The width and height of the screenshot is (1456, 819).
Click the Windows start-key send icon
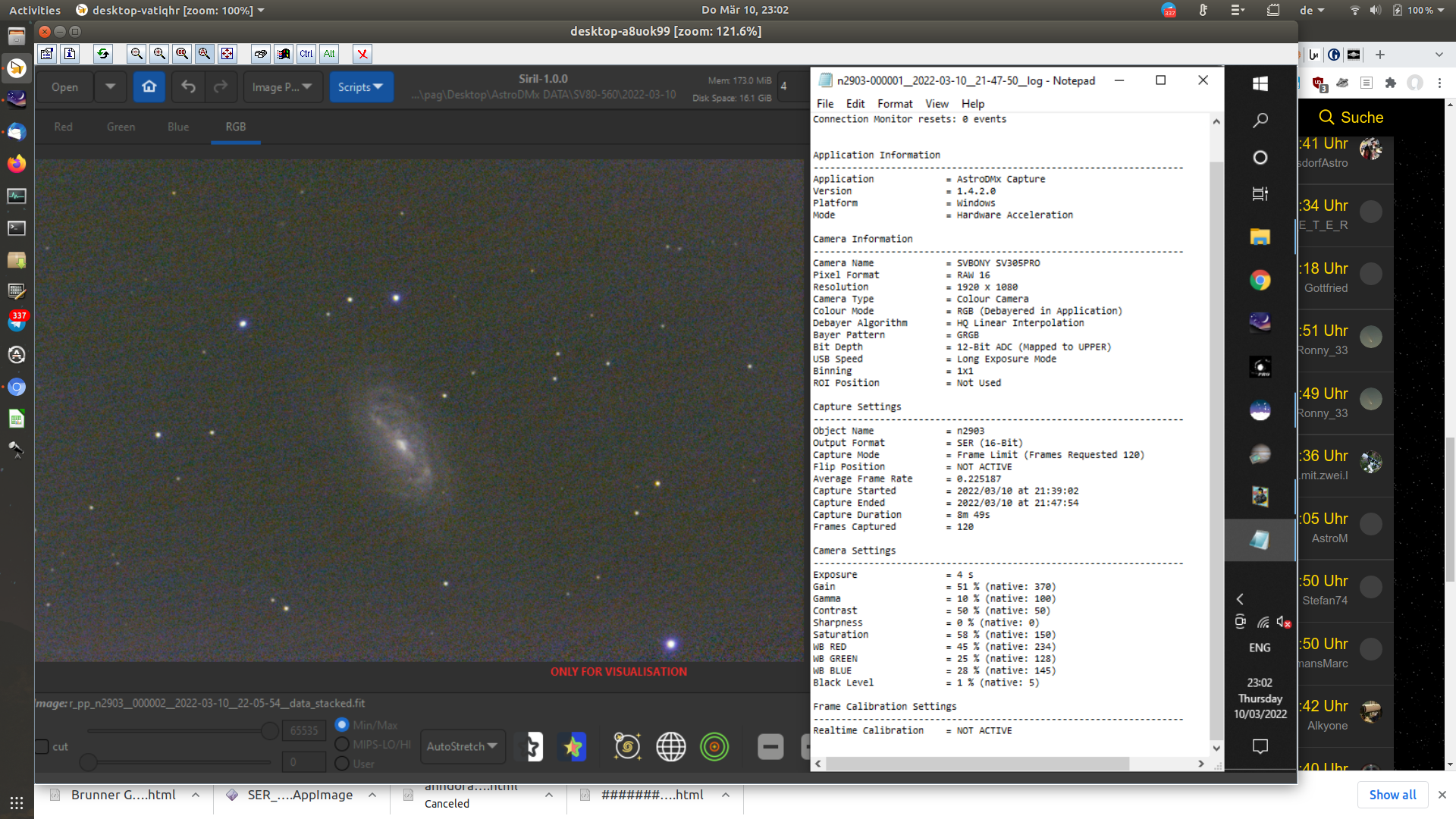(x=284, y=54)
